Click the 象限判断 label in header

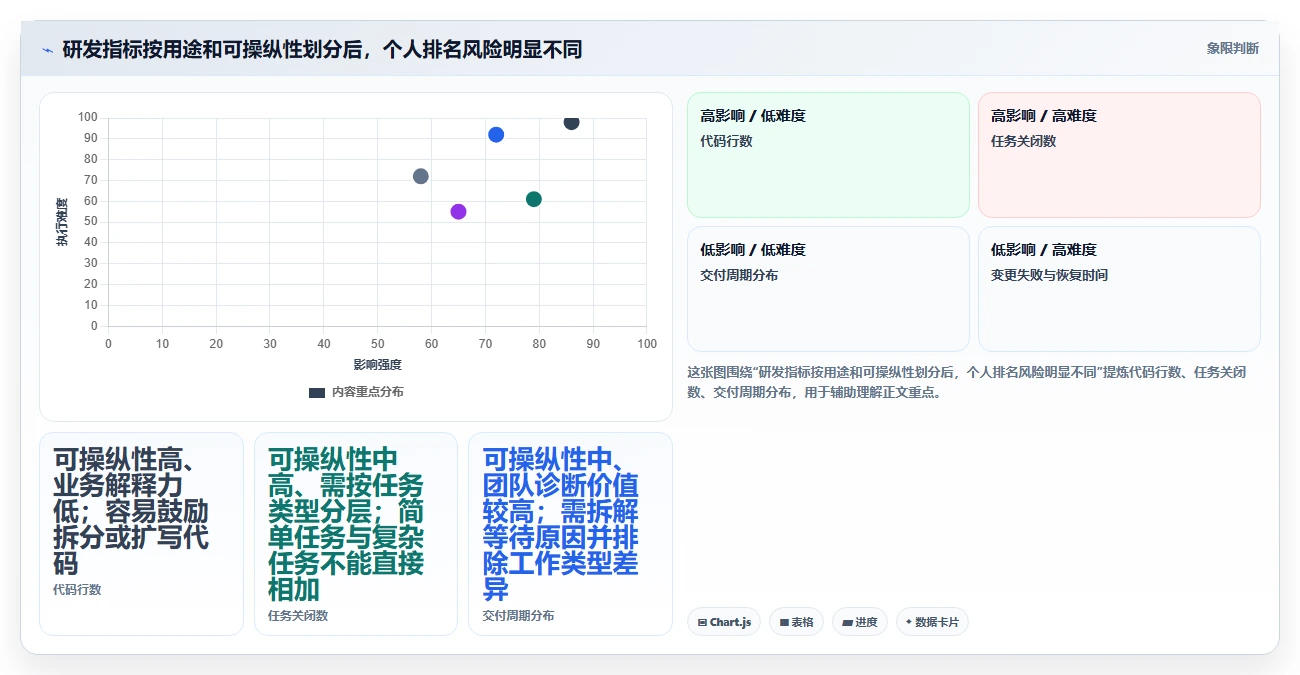click(x=1232, y=48)
